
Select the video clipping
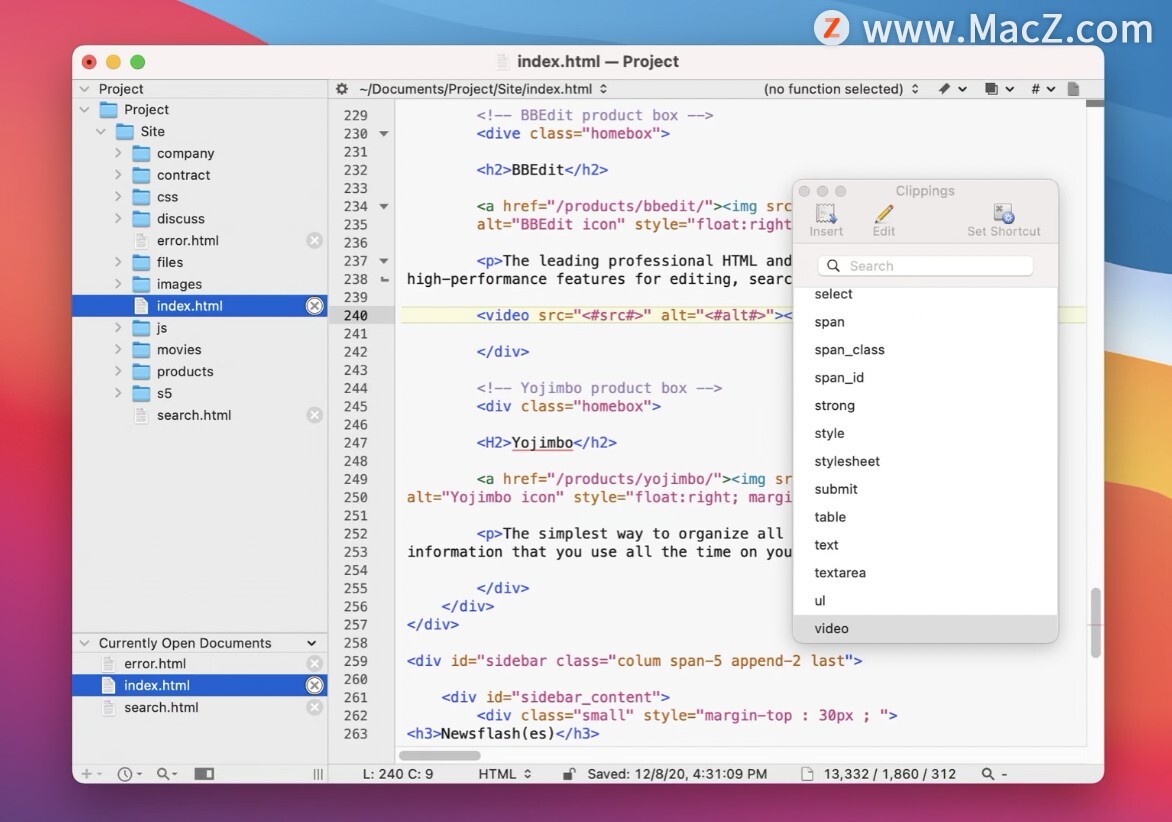click(x=925, y=628)
